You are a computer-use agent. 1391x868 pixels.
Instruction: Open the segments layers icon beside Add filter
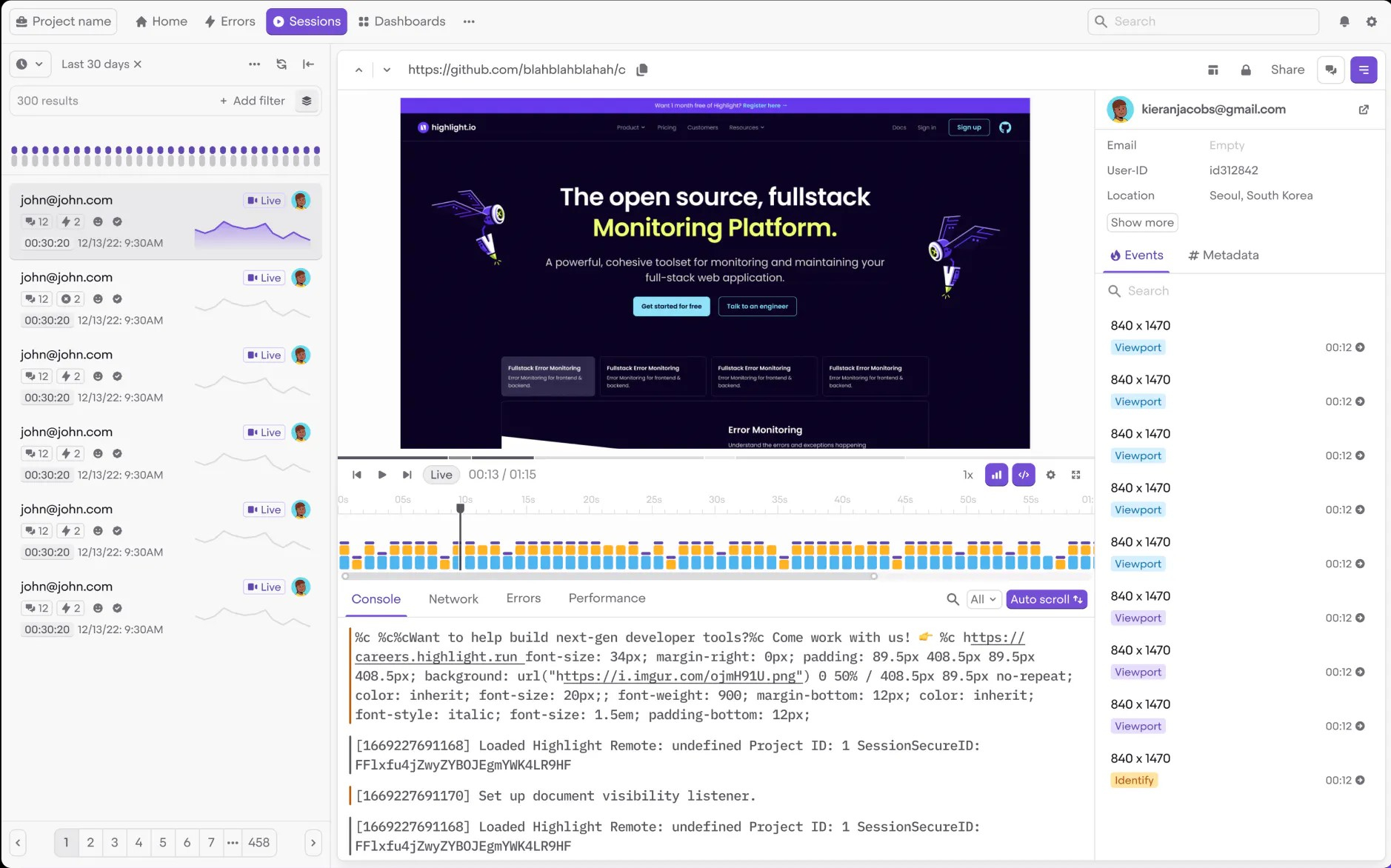(307, 101)
